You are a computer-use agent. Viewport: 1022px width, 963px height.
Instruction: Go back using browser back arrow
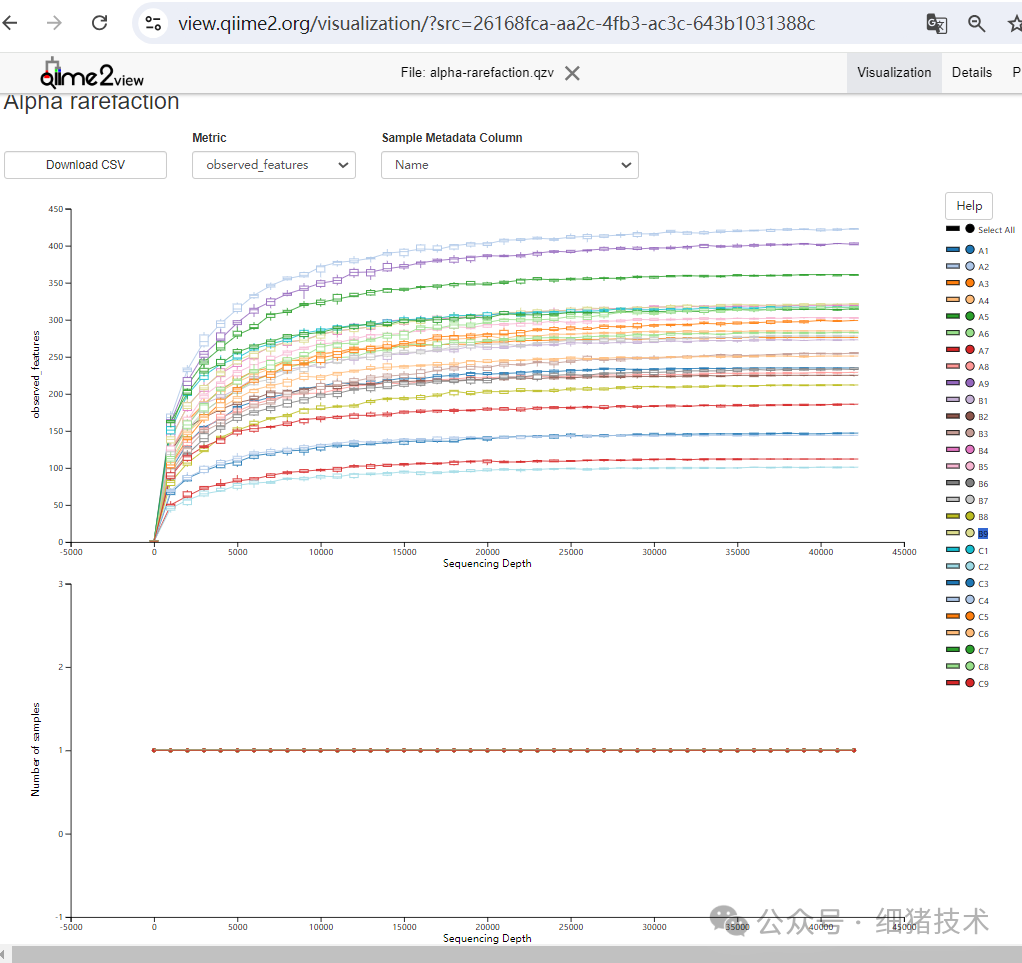(x=11, y=23)
